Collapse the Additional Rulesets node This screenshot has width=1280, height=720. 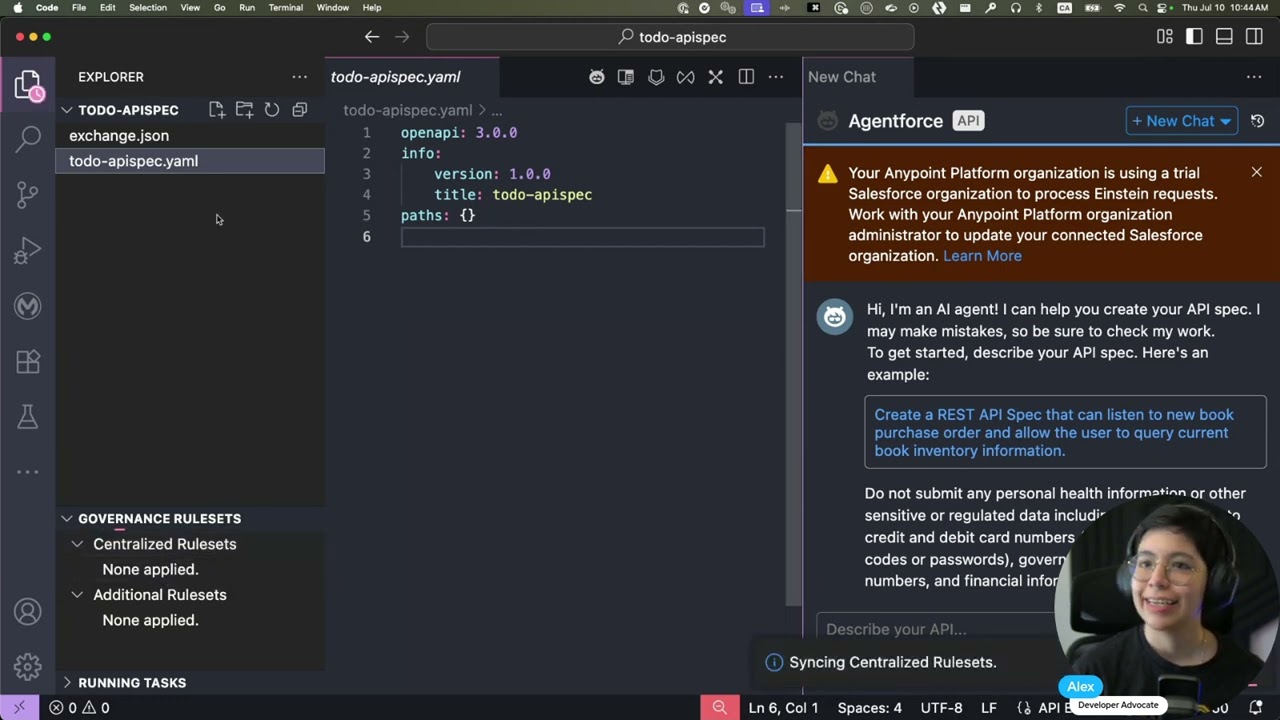coord(77,595)
